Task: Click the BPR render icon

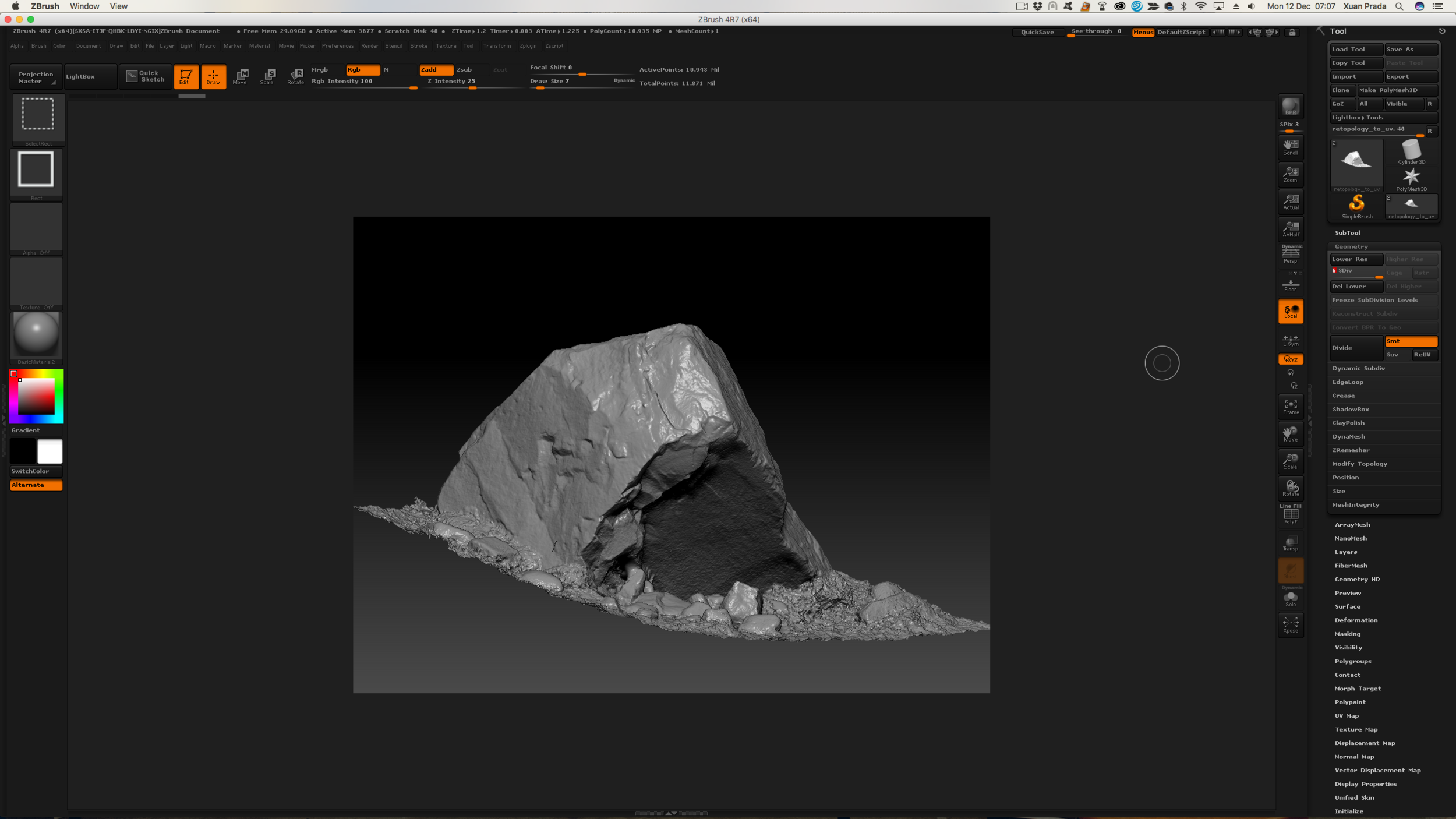Action: pos(1291,107)
